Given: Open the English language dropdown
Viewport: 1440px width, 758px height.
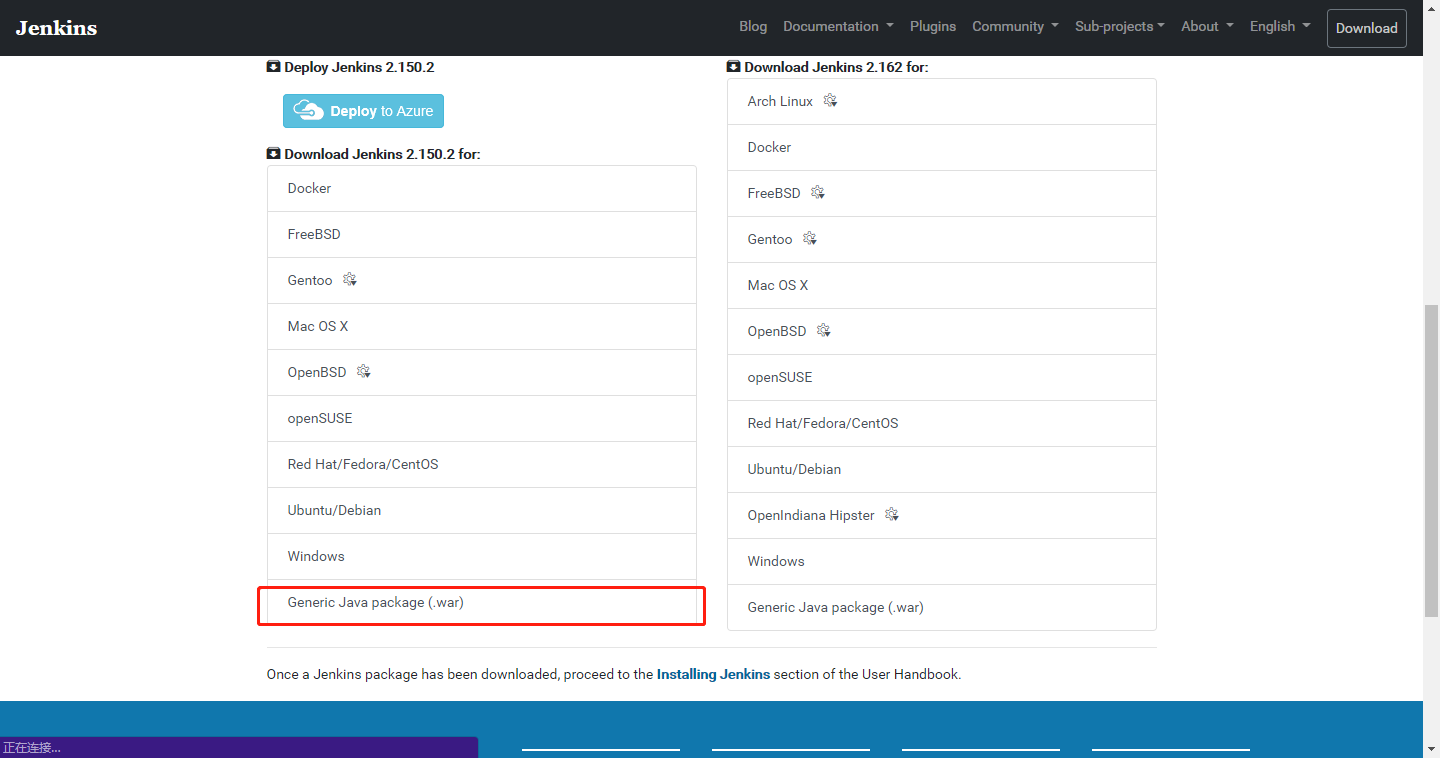Looking at the screenshot, I should click(x=1280, y=27).
